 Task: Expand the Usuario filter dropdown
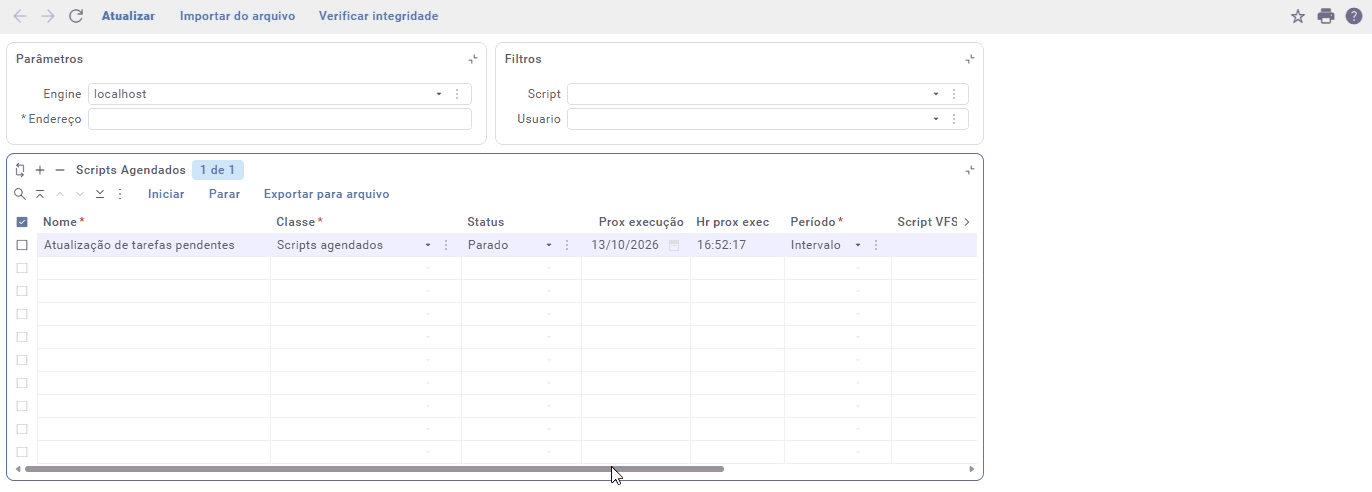pyautogui.click(x=936, y=119)
